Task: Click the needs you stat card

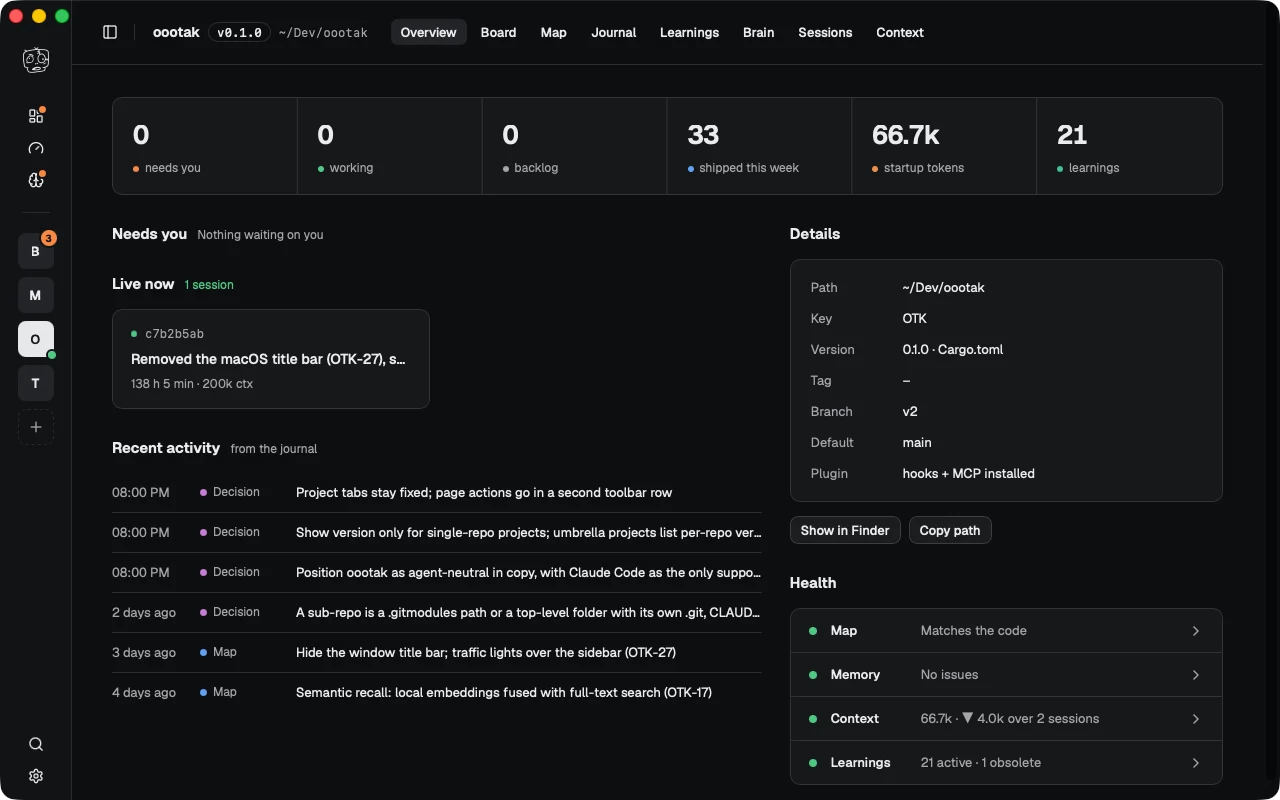Action: 205,146
